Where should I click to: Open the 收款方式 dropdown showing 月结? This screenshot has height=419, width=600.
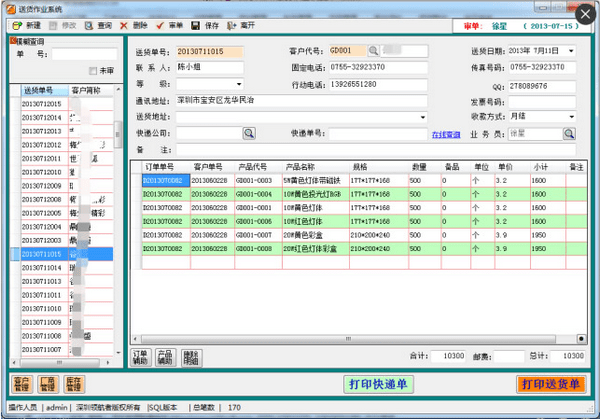[x=571, y=116]
